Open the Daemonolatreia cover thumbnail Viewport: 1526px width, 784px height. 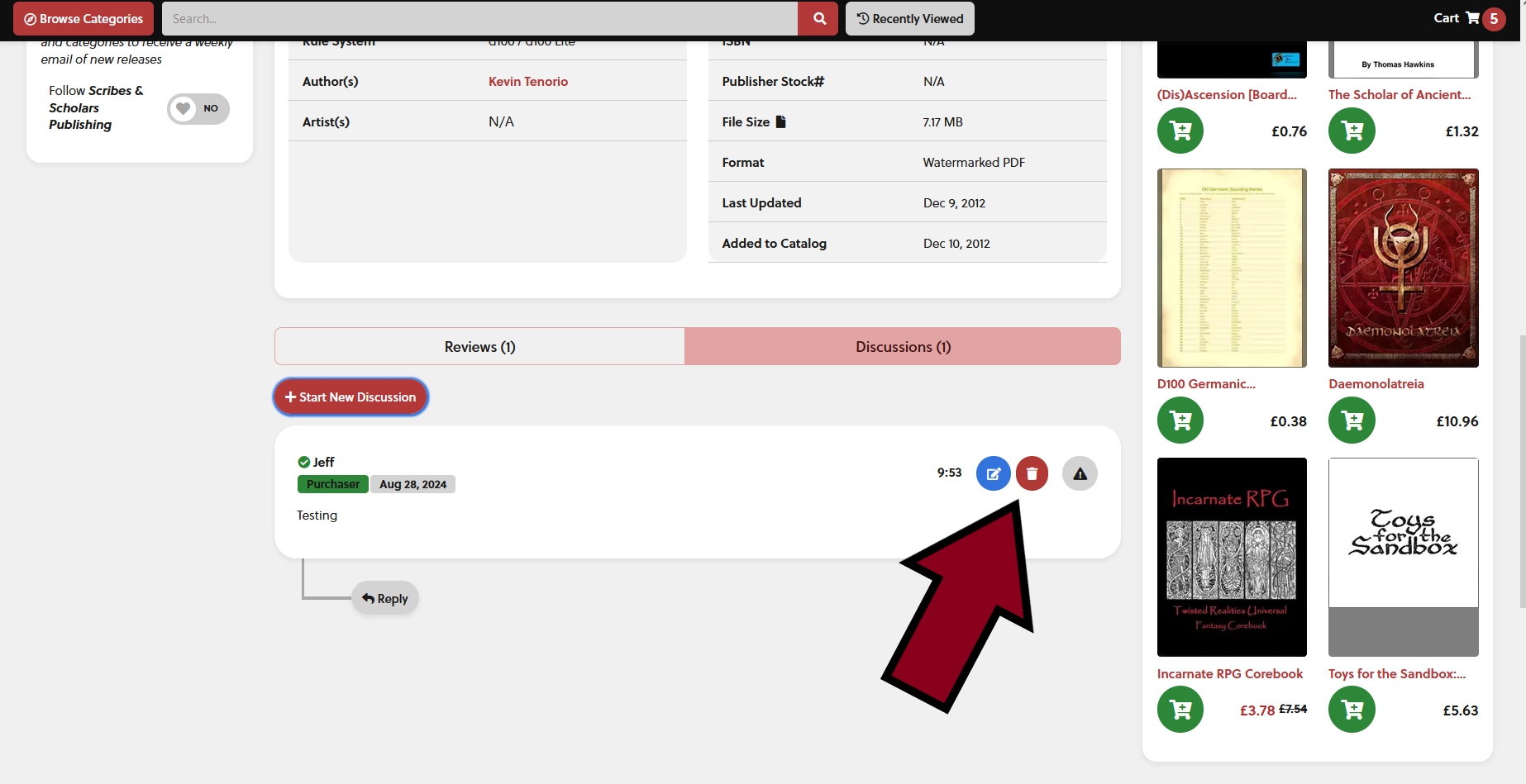(1403, 268)
